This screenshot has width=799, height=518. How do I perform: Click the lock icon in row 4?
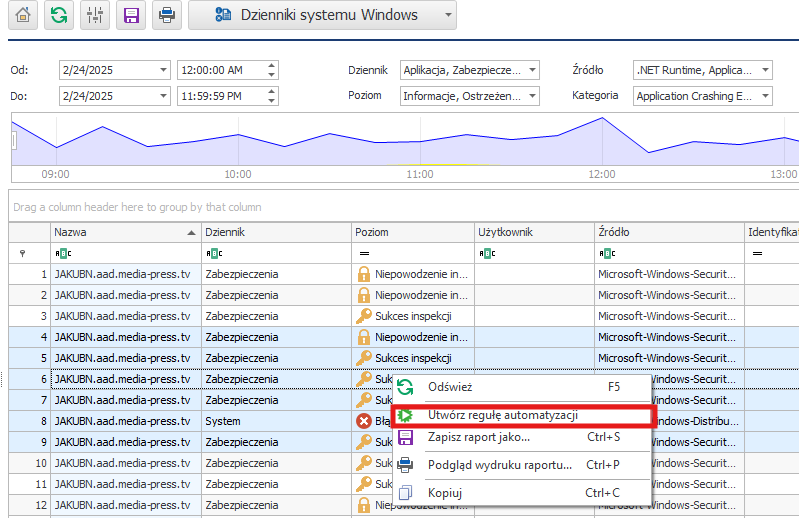pos(363,337)
